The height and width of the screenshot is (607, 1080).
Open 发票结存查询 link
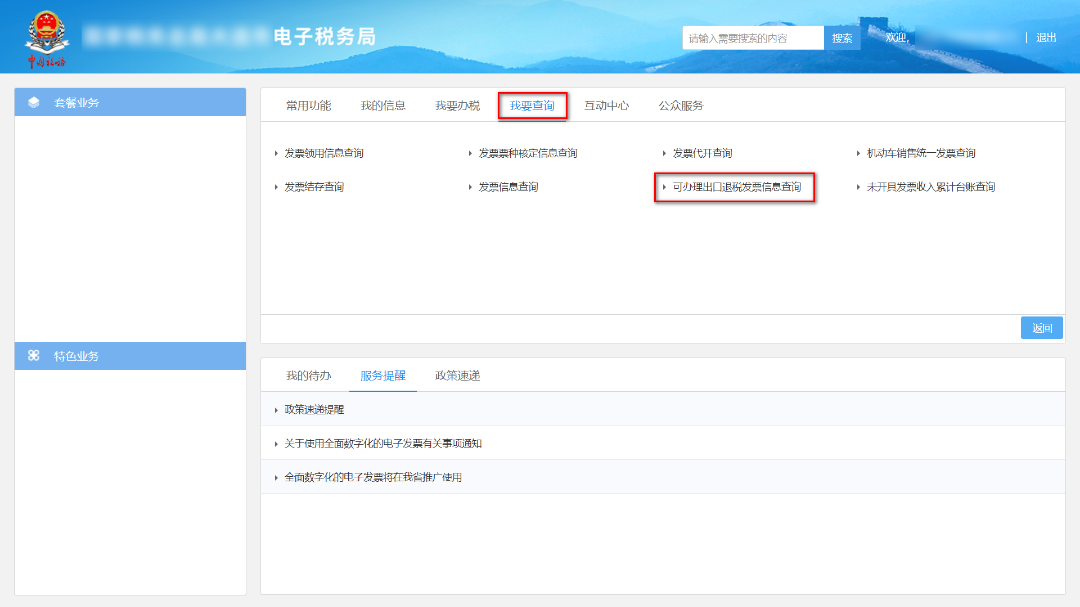coord(314,187)
